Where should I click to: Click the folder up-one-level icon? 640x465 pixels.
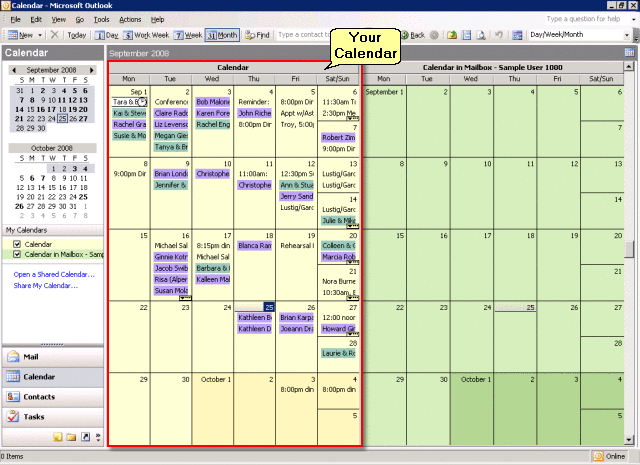tap(452, 35)
